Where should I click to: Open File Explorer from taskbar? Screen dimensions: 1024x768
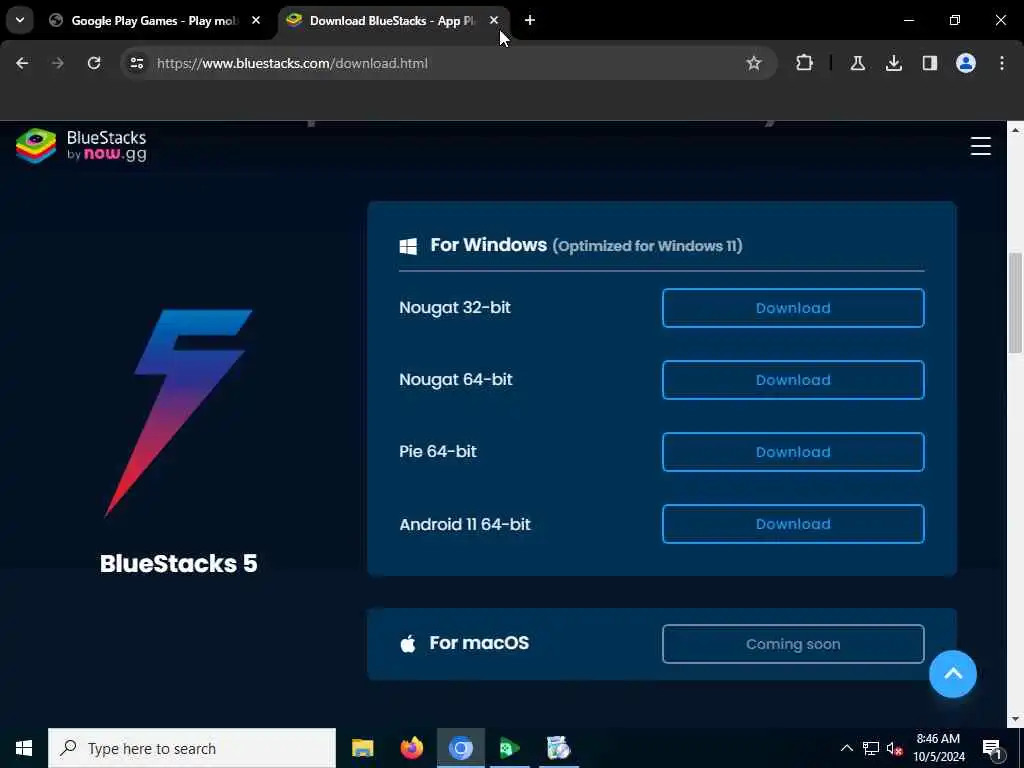pyautogui.click(x=362, y=748)
